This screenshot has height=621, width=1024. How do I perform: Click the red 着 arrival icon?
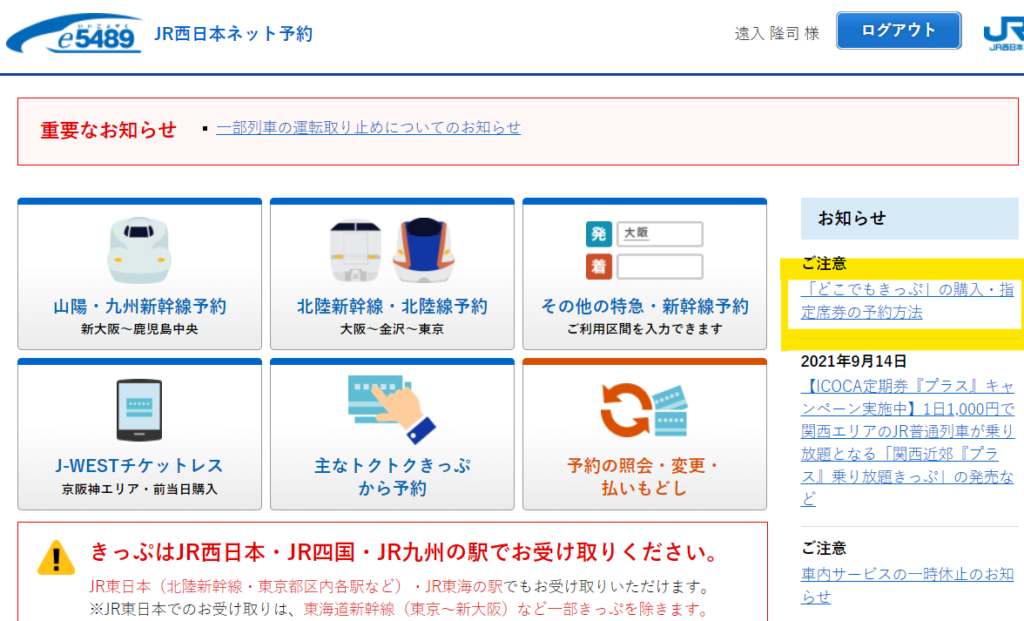pyautogui.click(x=598, y=266)
